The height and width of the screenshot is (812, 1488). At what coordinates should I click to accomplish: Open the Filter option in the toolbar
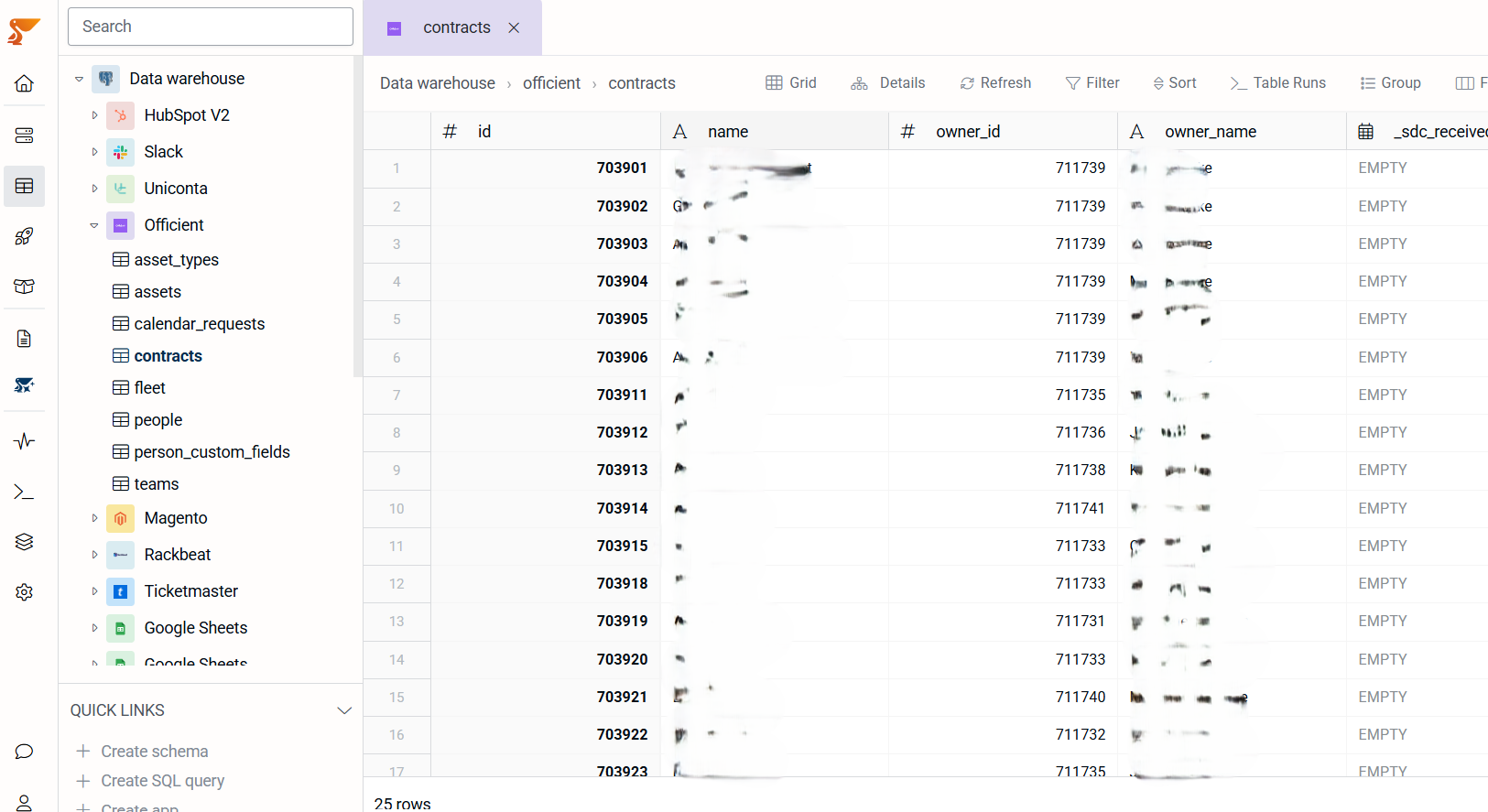point(1092,82)
